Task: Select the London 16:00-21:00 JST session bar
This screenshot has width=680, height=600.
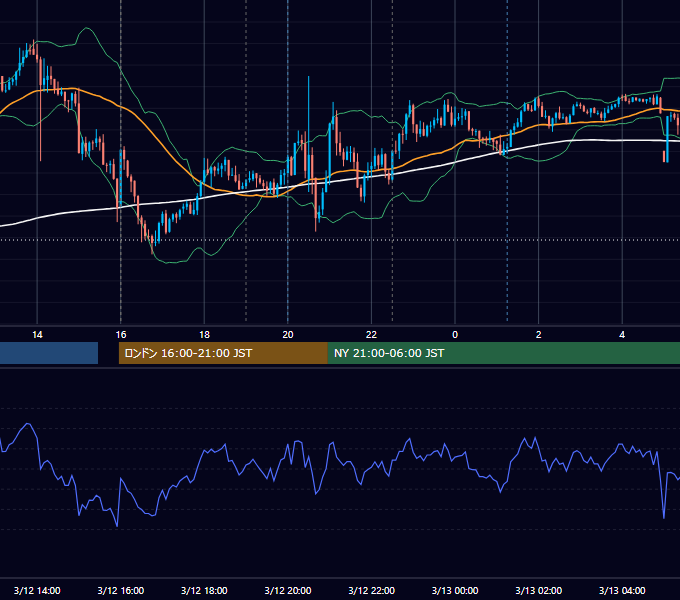Action: pos(223,353)
